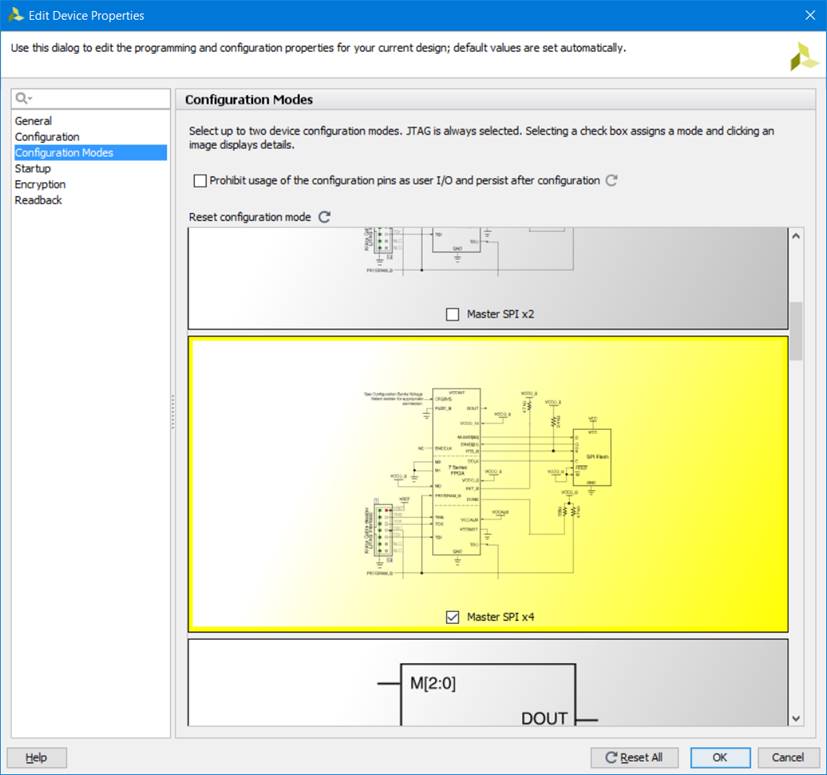Click the refresh icon beside Reset configuration mode
827x775 pixels.
pos(324,217)
